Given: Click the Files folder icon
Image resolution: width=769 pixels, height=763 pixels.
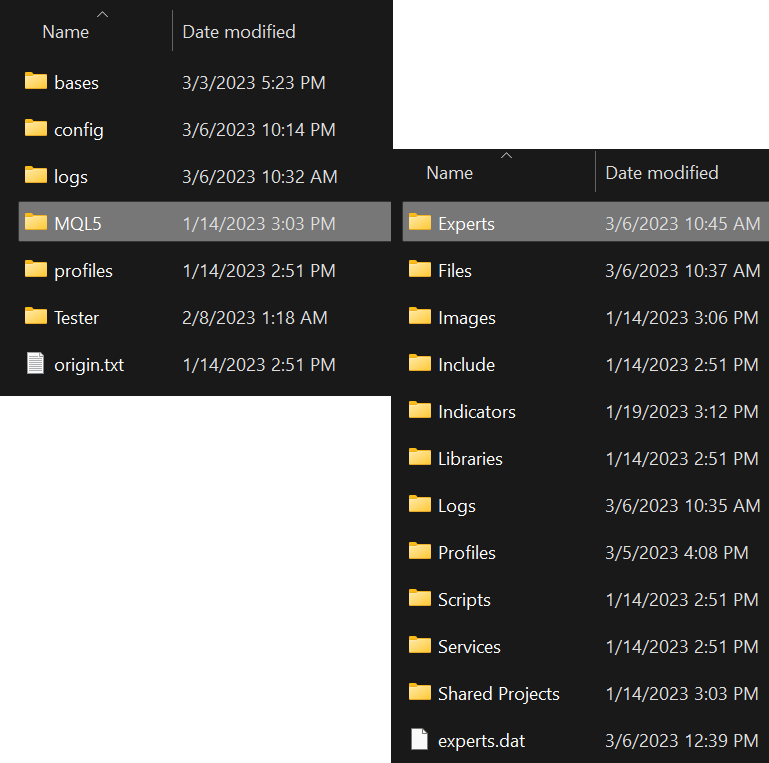Looking at the screenshot, I should coord(420,269).
